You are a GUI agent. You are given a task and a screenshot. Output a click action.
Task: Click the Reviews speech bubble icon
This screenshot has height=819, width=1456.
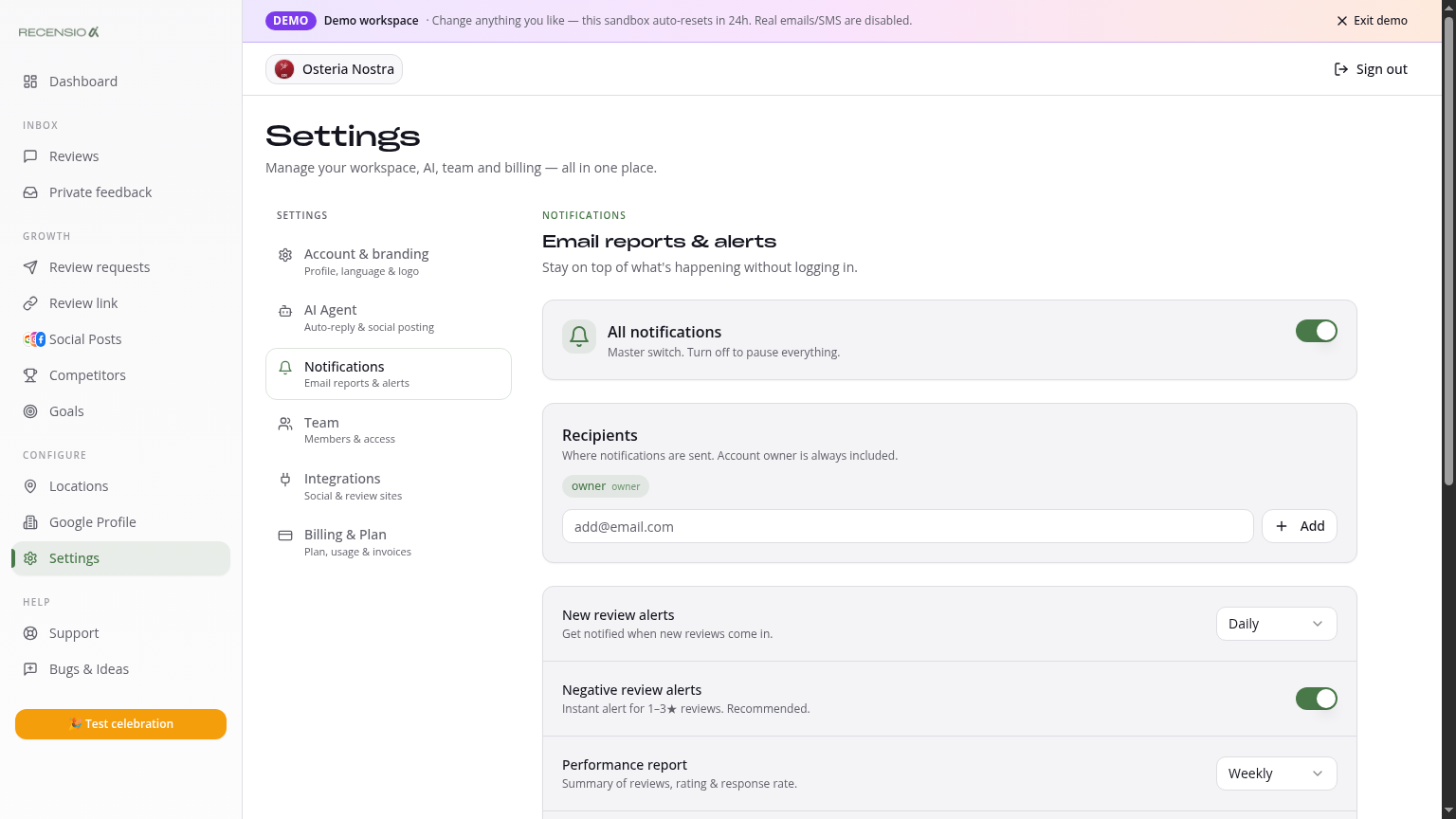point(30,156)
